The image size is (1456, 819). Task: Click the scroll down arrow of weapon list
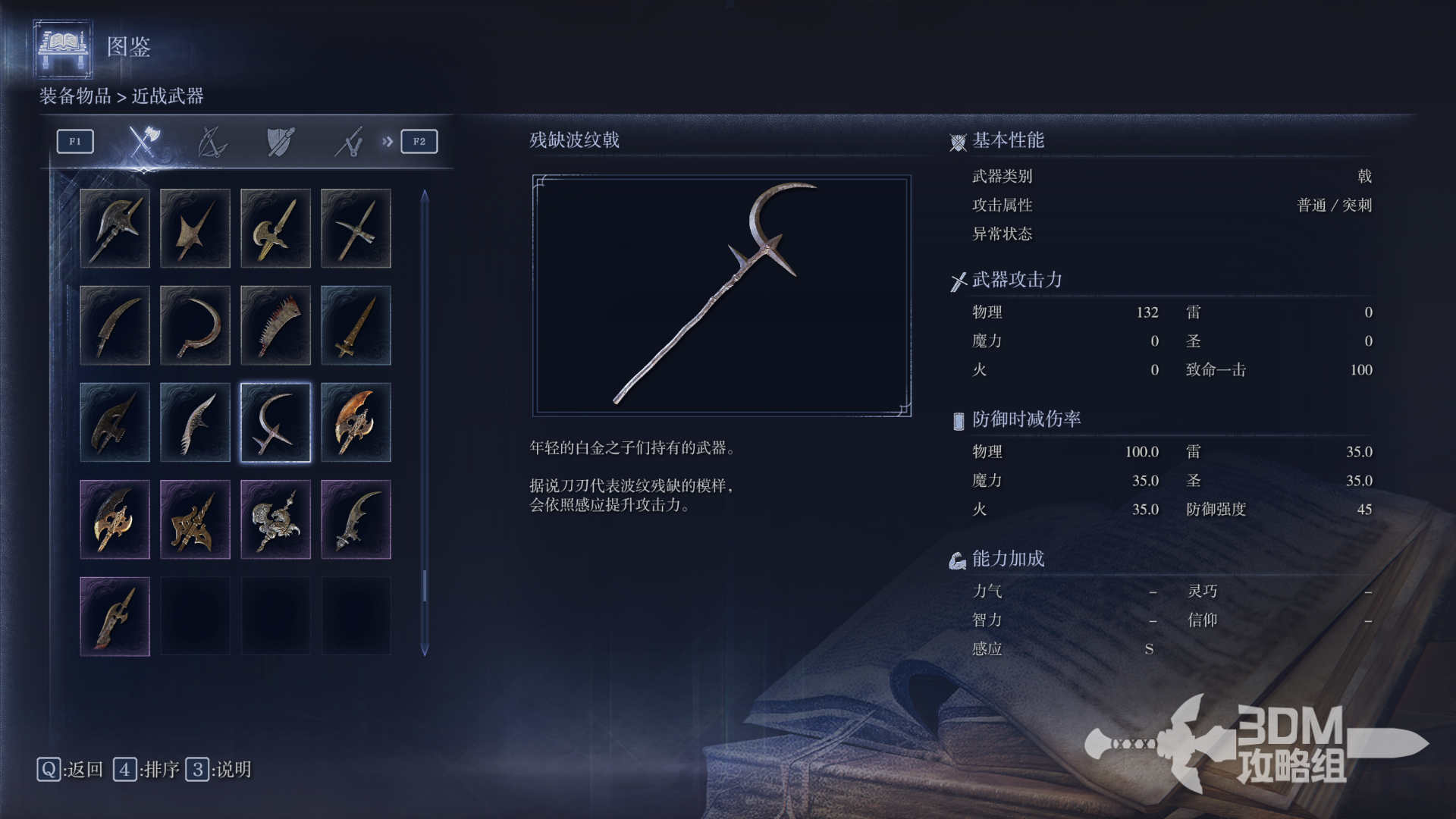[x=425, y=650]
